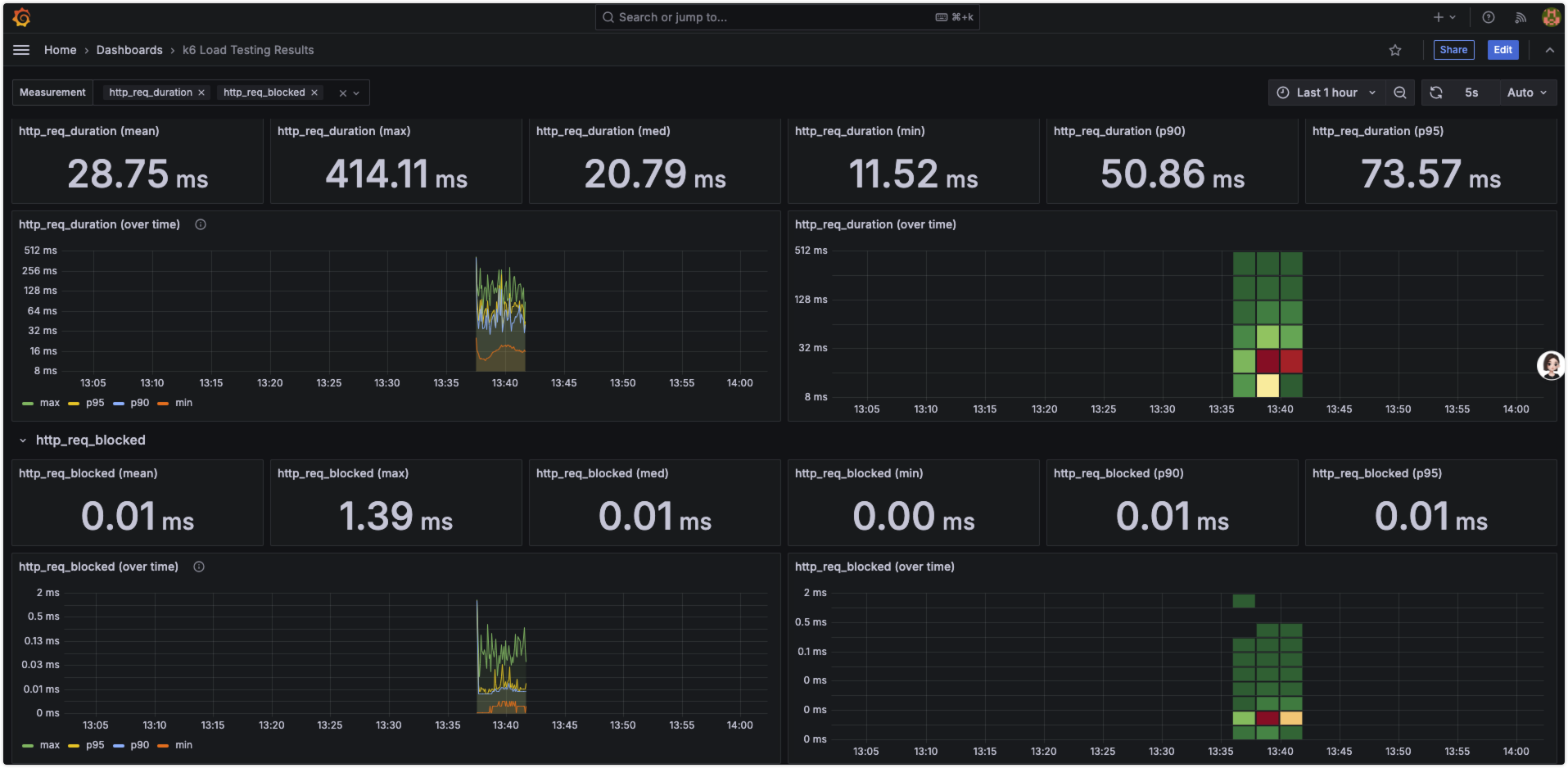Image resolution: width=1568 pixels, height=768 pixels.
Task: Show info for http_req_duration over time panel
Action: point(201,224)
